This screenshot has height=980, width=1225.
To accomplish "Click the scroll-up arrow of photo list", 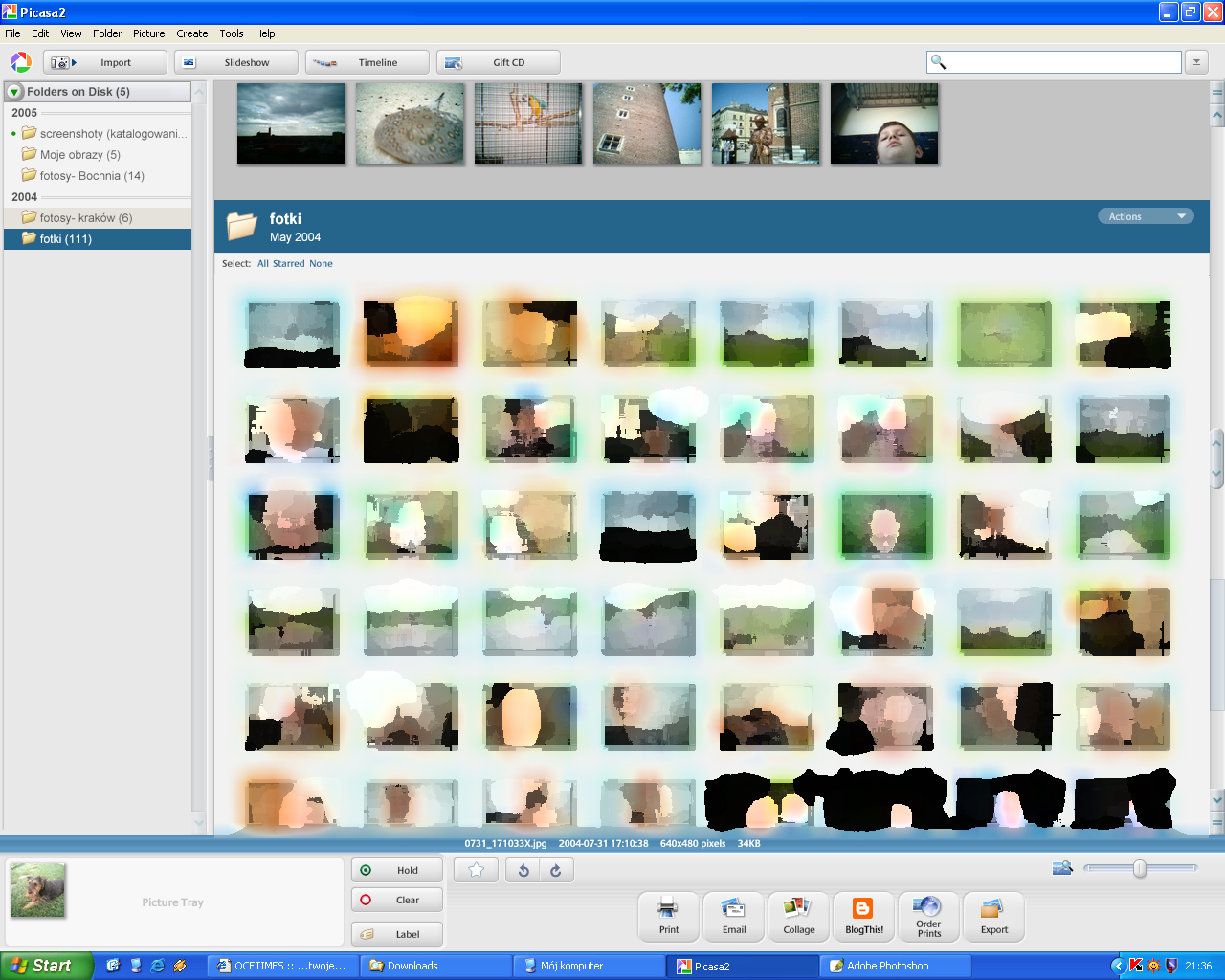I will (1217, 115).
